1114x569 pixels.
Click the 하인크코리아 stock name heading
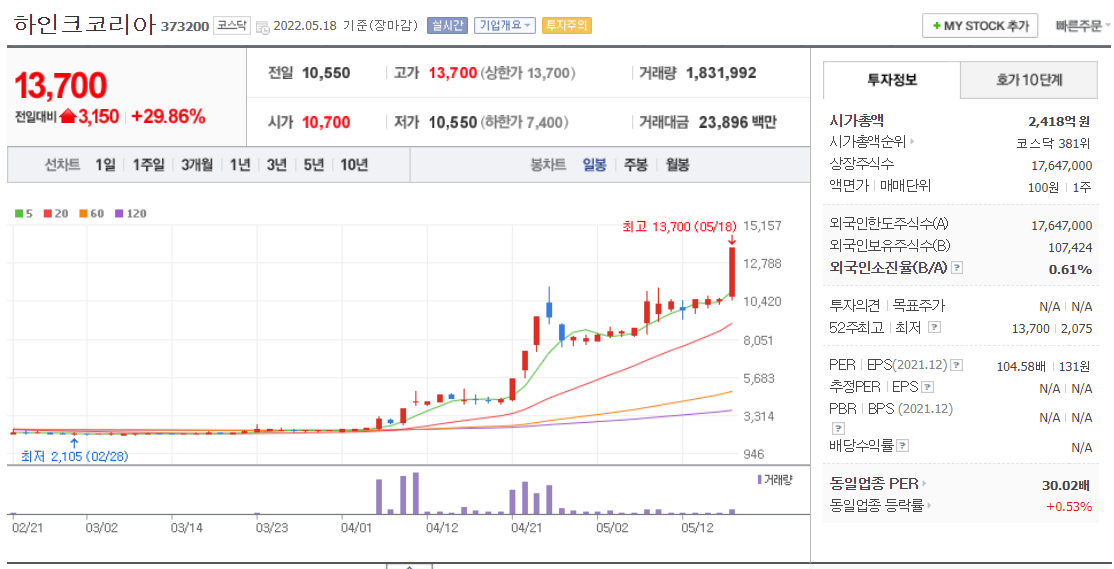[x=85, y=24]
